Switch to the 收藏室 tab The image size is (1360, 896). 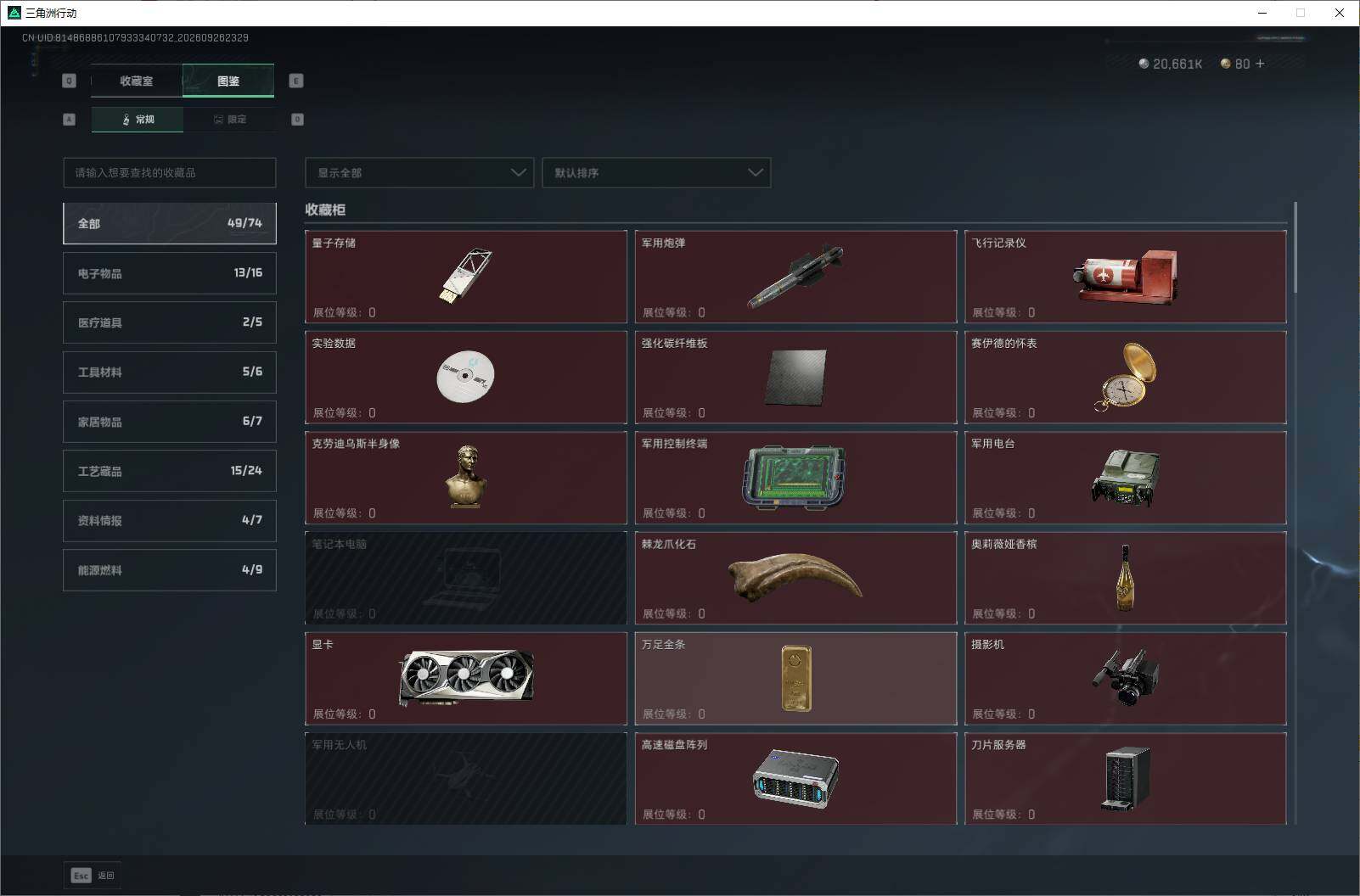(137, 81)
